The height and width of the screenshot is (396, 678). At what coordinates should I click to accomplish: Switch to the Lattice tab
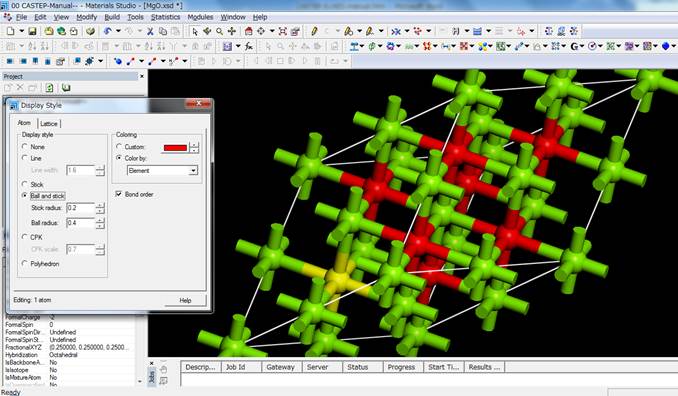point(49,124)
